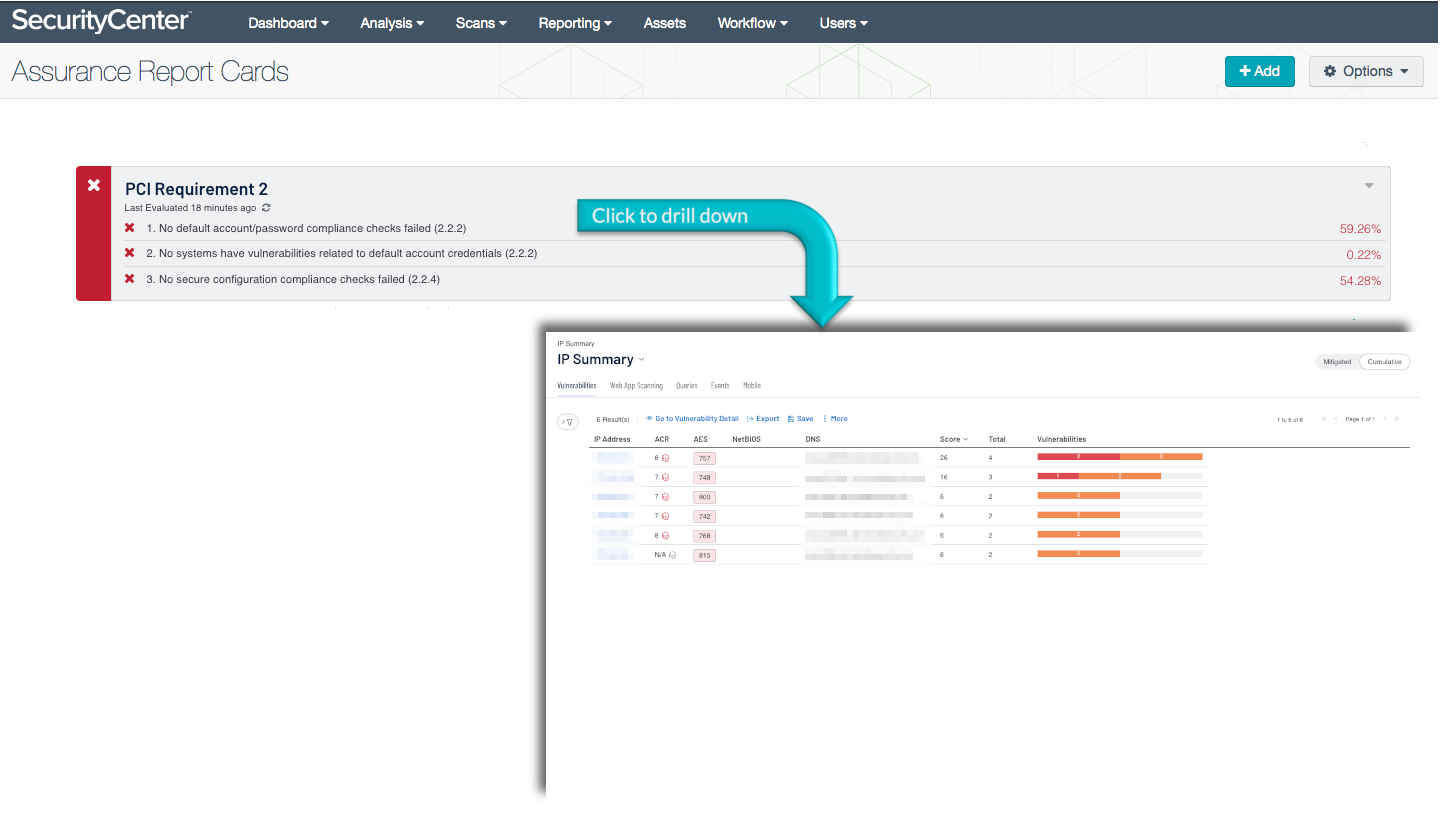Click the ACR icon in row with AES 800
The image size is (1440, 820).
tap(666, 497)
